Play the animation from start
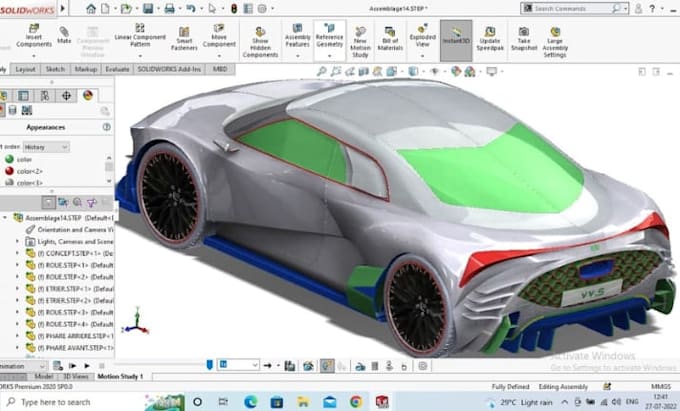 point(72,366)
